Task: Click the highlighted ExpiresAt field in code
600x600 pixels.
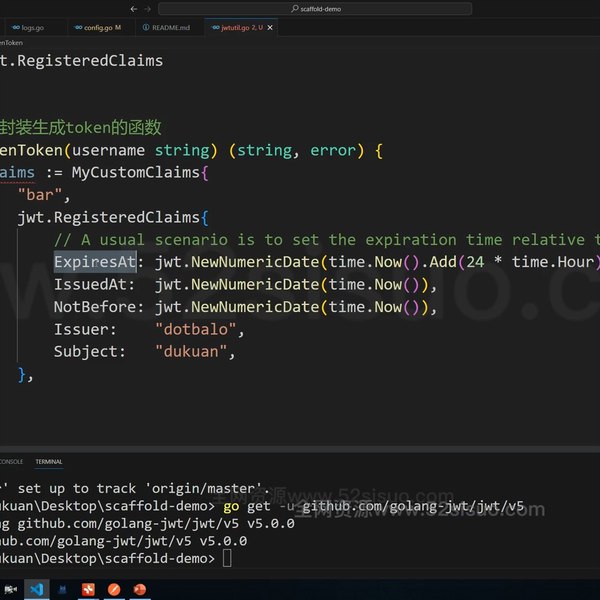Action: (x=94, y=262)
